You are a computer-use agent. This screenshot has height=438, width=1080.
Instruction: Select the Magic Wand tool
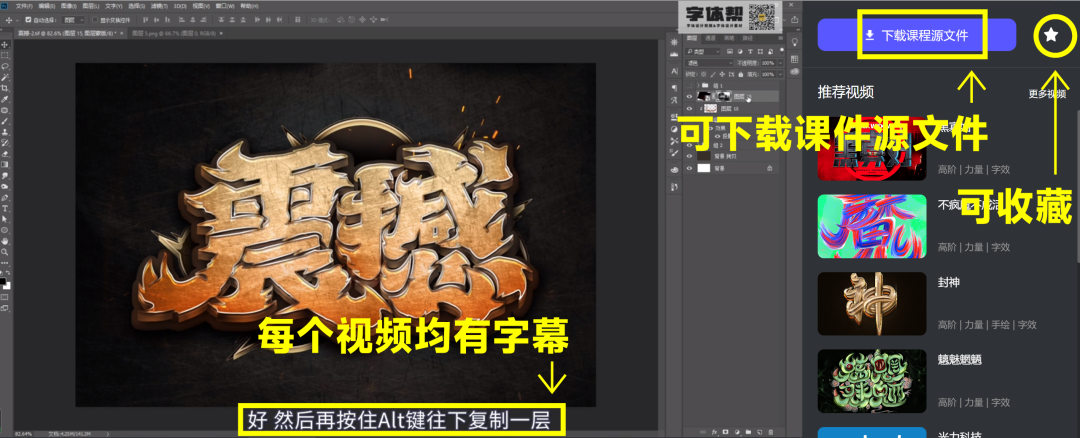[x=6, y=77]
